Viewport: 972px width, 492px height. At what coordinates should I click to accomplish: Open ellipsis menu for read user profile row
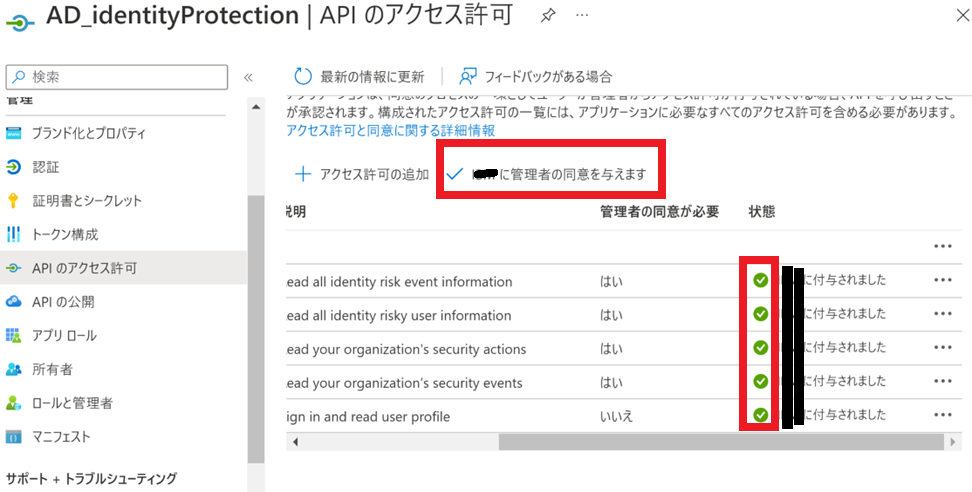942,415
